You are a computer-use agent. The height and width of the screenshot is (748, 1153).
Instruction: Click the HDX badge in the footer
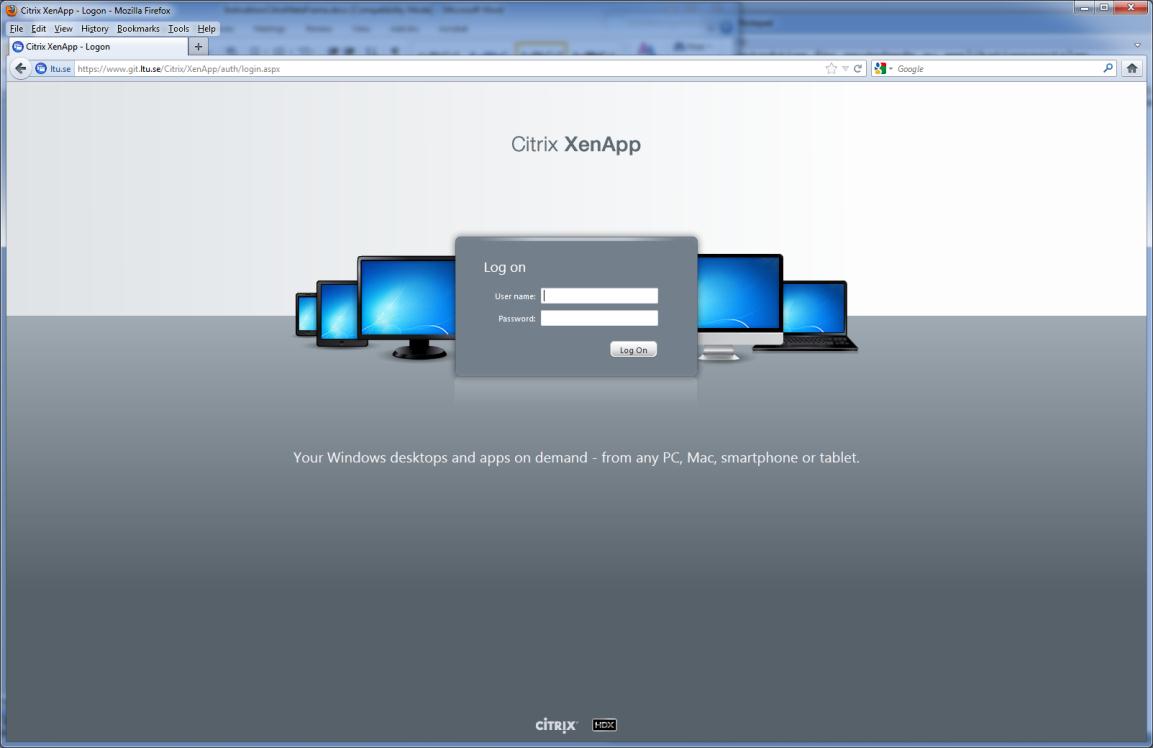(604, 725)
